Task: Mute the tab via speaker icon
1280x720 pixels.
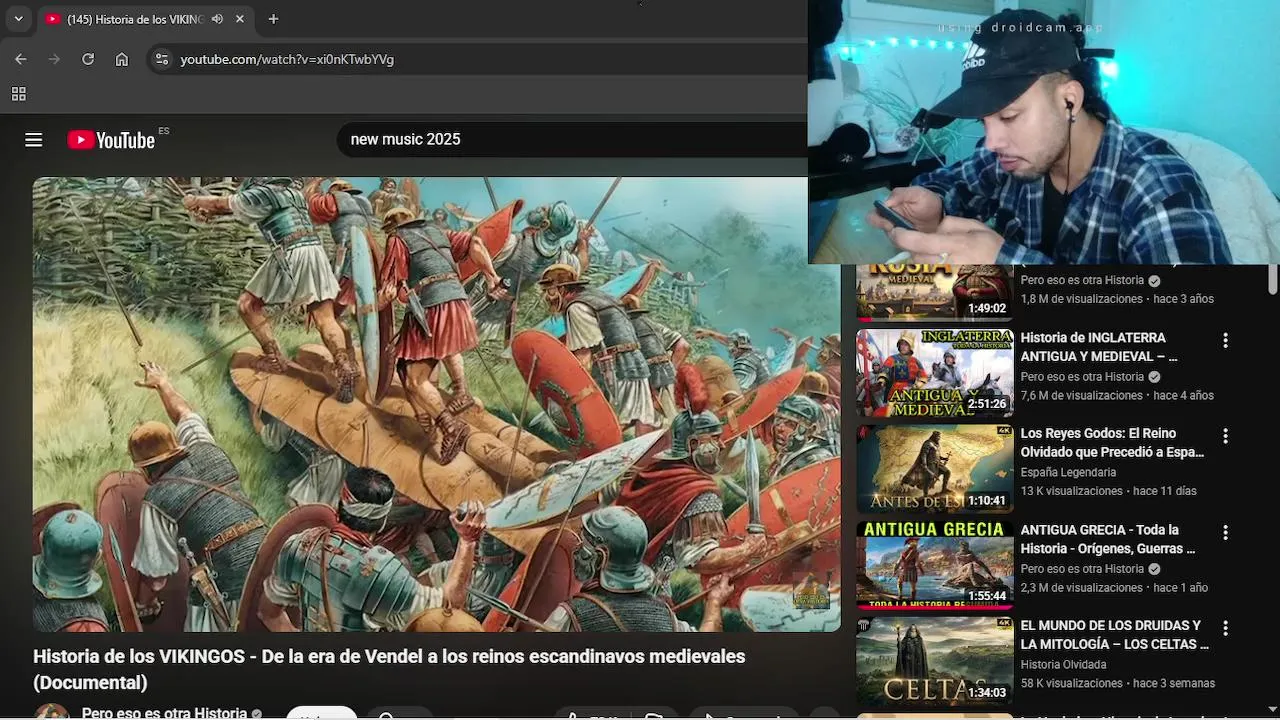Action: point(217,19)
